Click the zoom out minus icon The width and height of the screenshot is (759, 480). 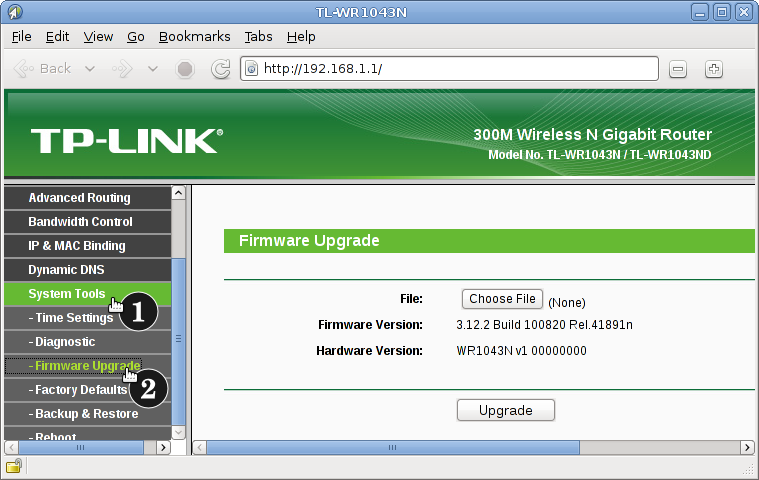pos(678,69)
